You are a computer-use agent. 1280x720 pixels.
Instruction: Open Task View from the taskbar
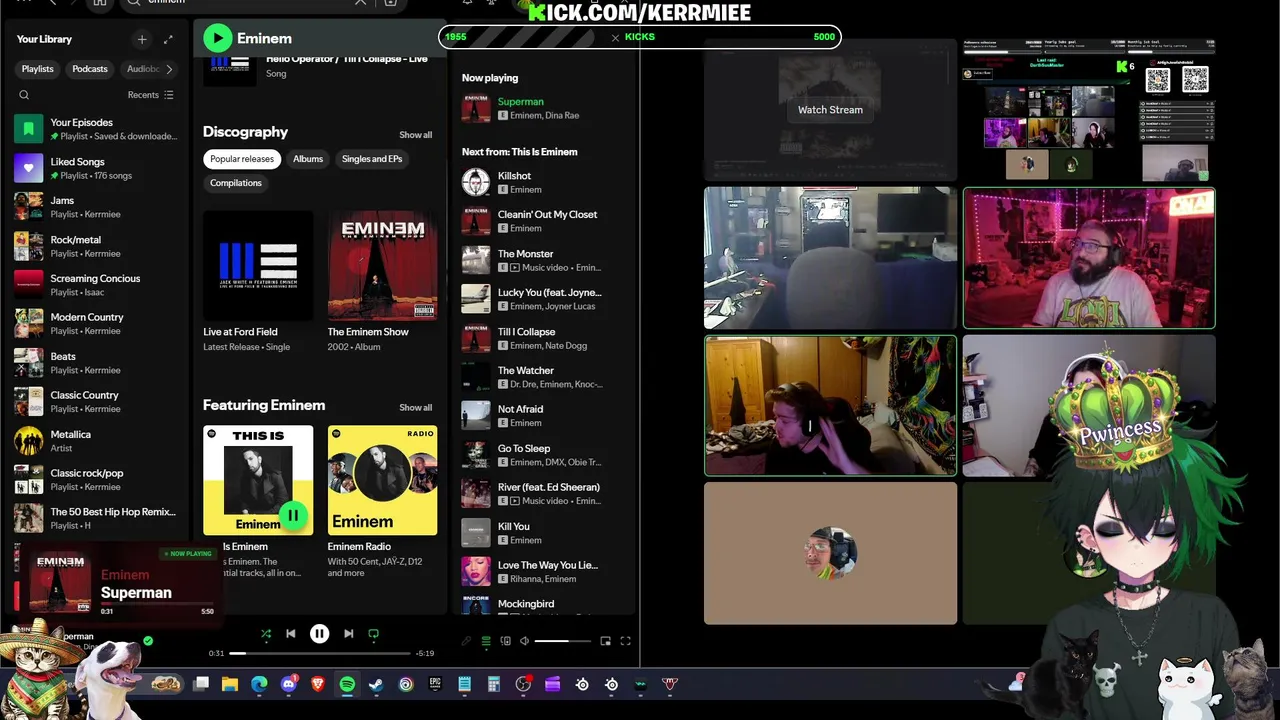(x=201, y=684)
